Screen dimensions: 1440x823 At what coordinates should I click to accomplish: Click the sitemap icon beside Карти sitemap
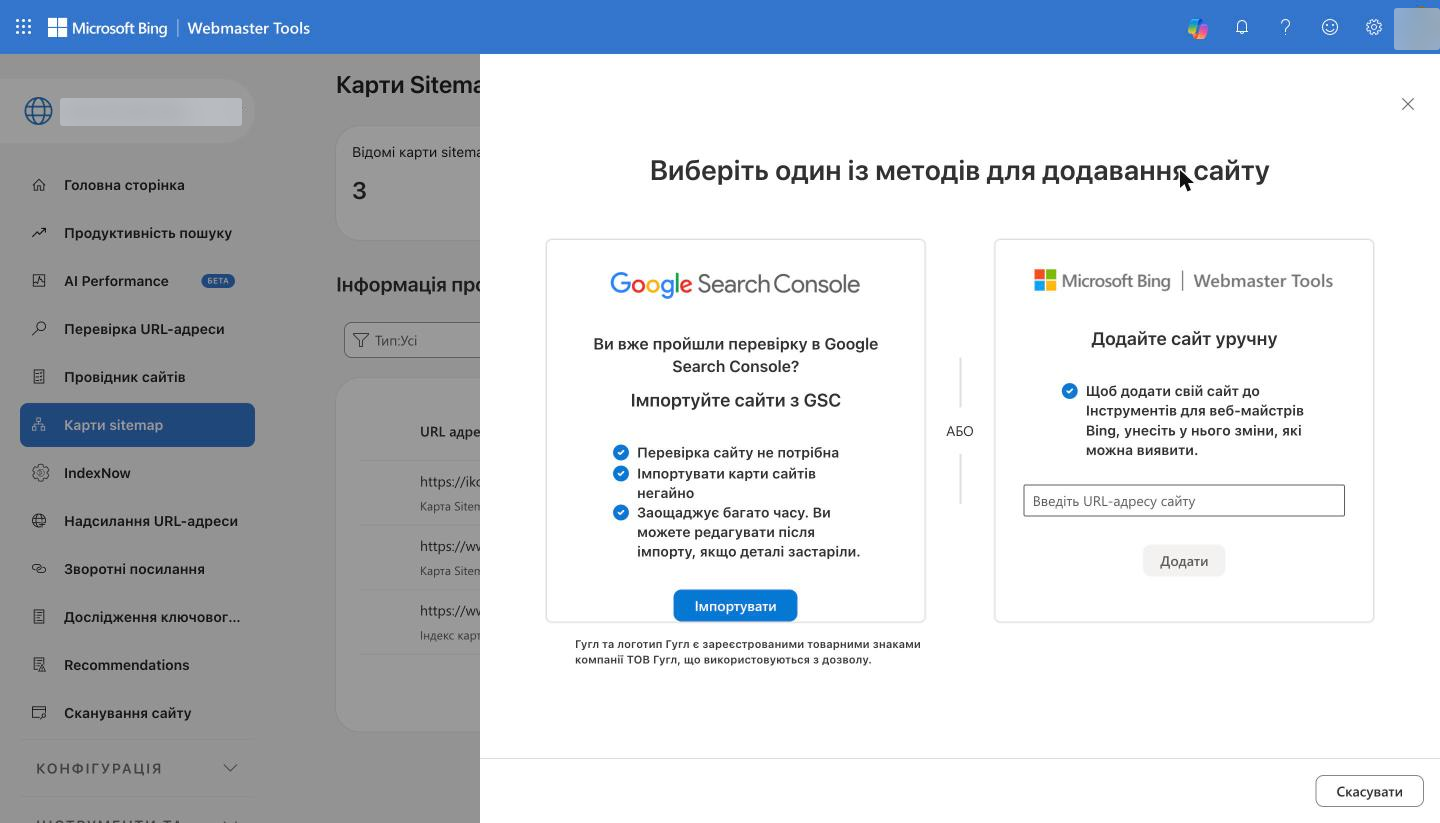click(x=39, y=424)
